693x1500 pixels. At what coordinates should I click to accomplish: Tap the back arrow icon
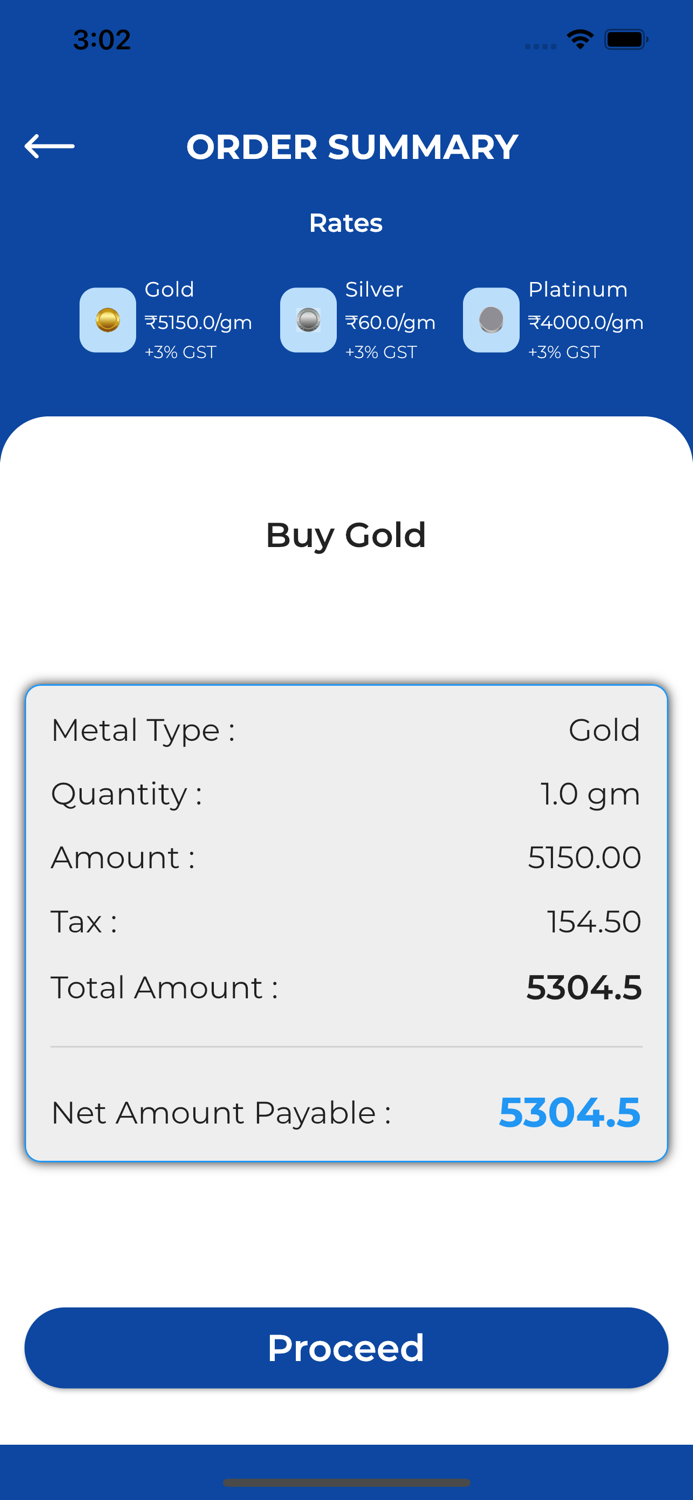47,146
